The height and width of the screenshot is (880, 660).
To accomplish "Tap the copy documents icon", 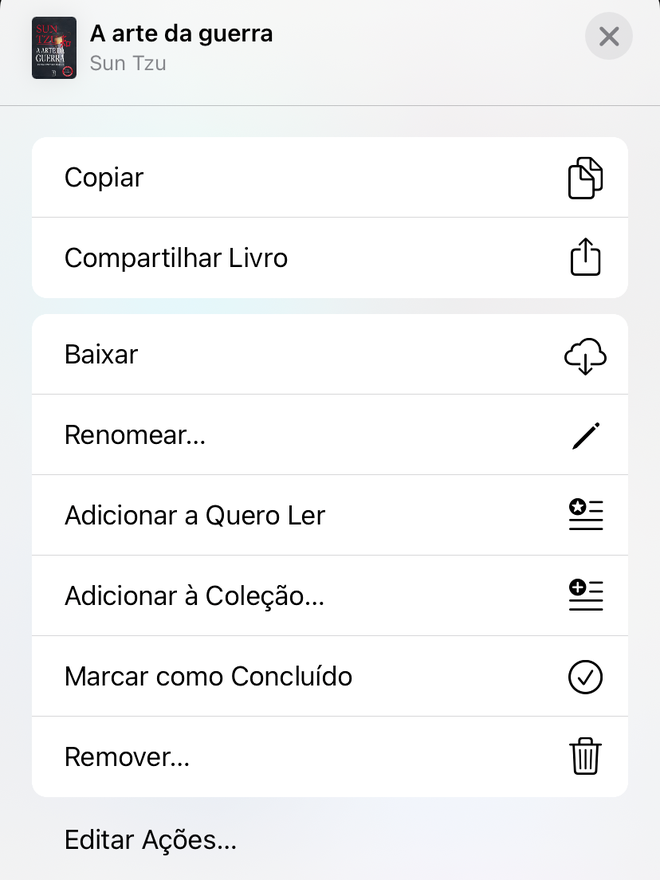I will click(x=585, y=178).
